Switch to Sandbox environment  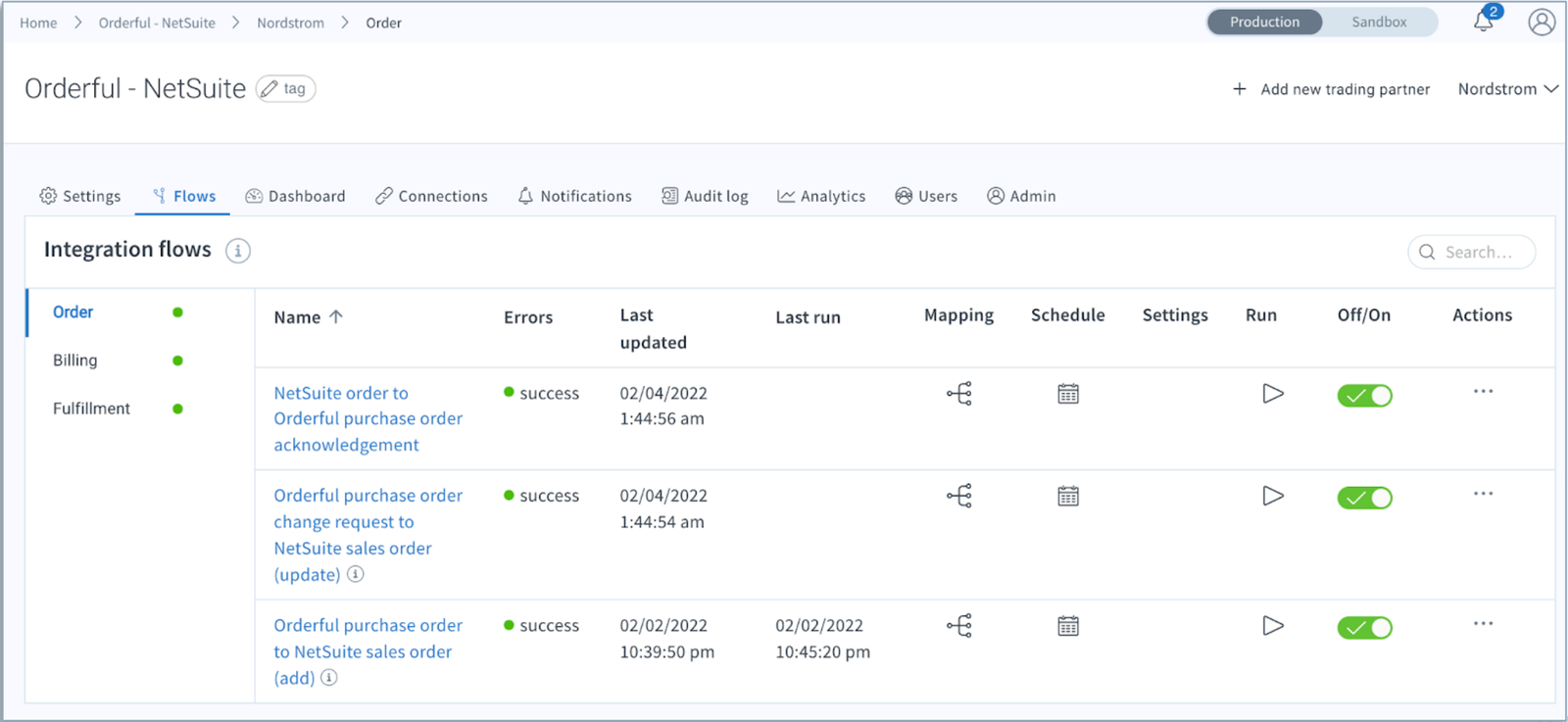pos(1379,23)
